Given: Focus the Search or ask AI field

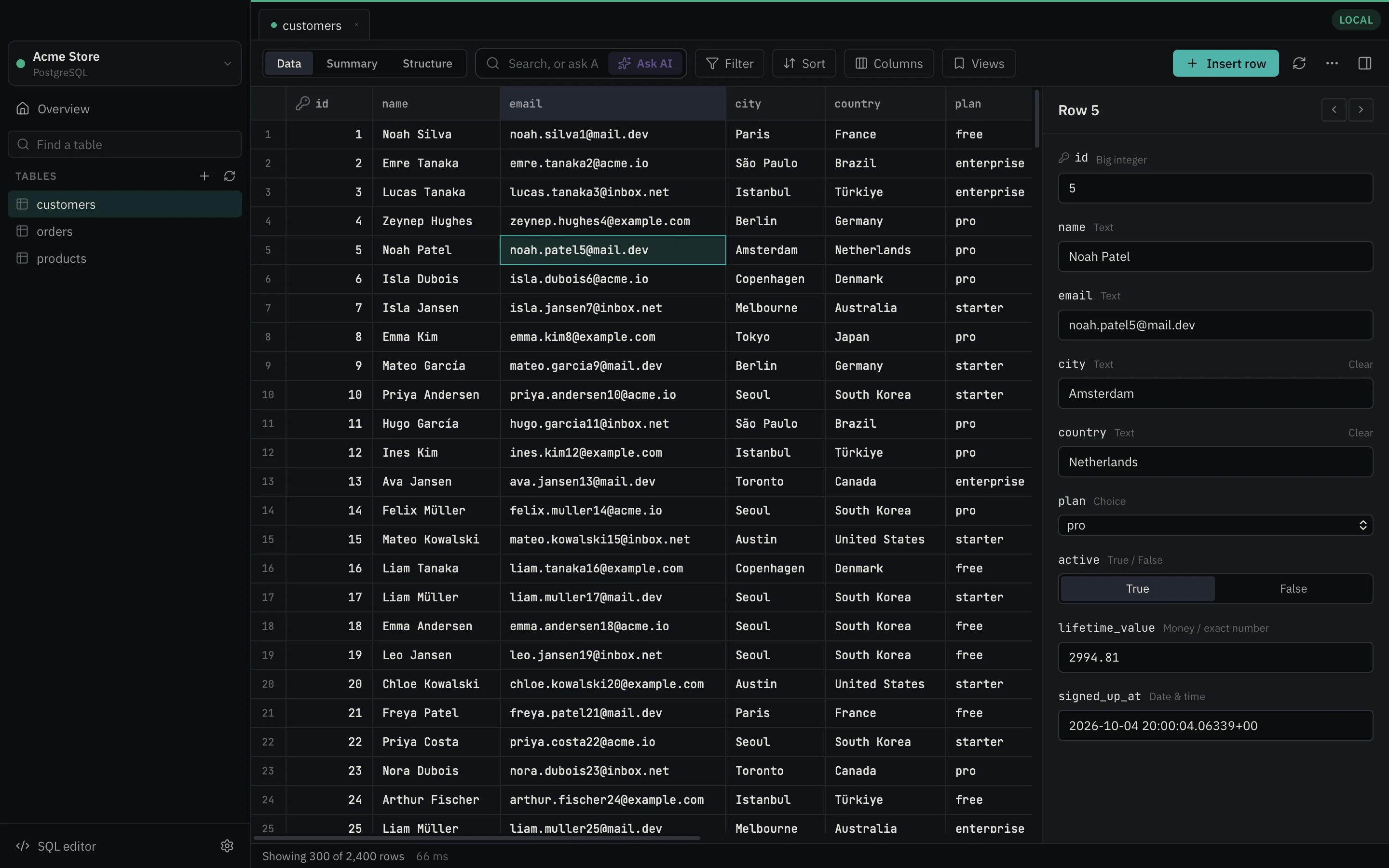Looking at the screenshot, I should click(552, 63).
